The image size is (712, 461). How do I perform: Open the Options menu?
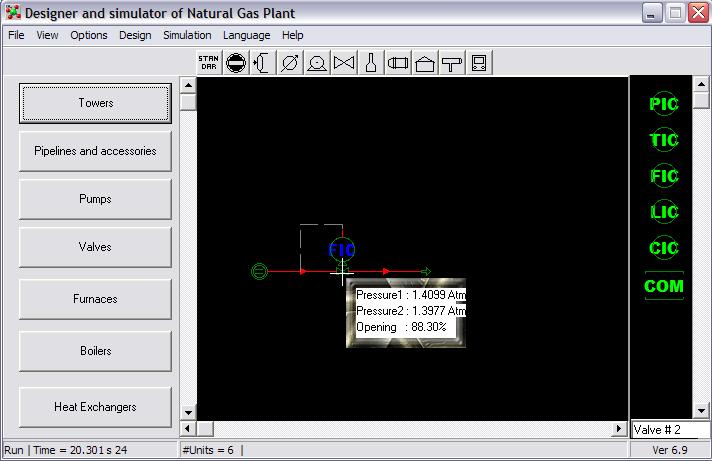89,35
